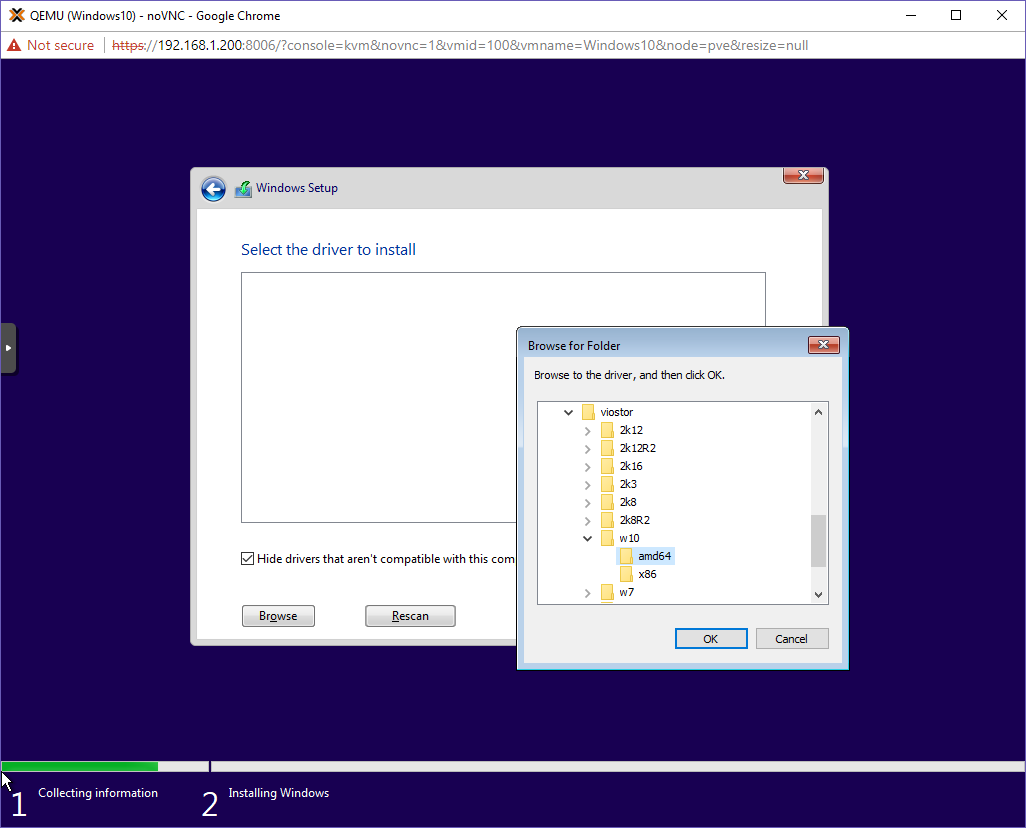Confirm folder selection with OK
1026x828 pixels.
tap(711, 638)
